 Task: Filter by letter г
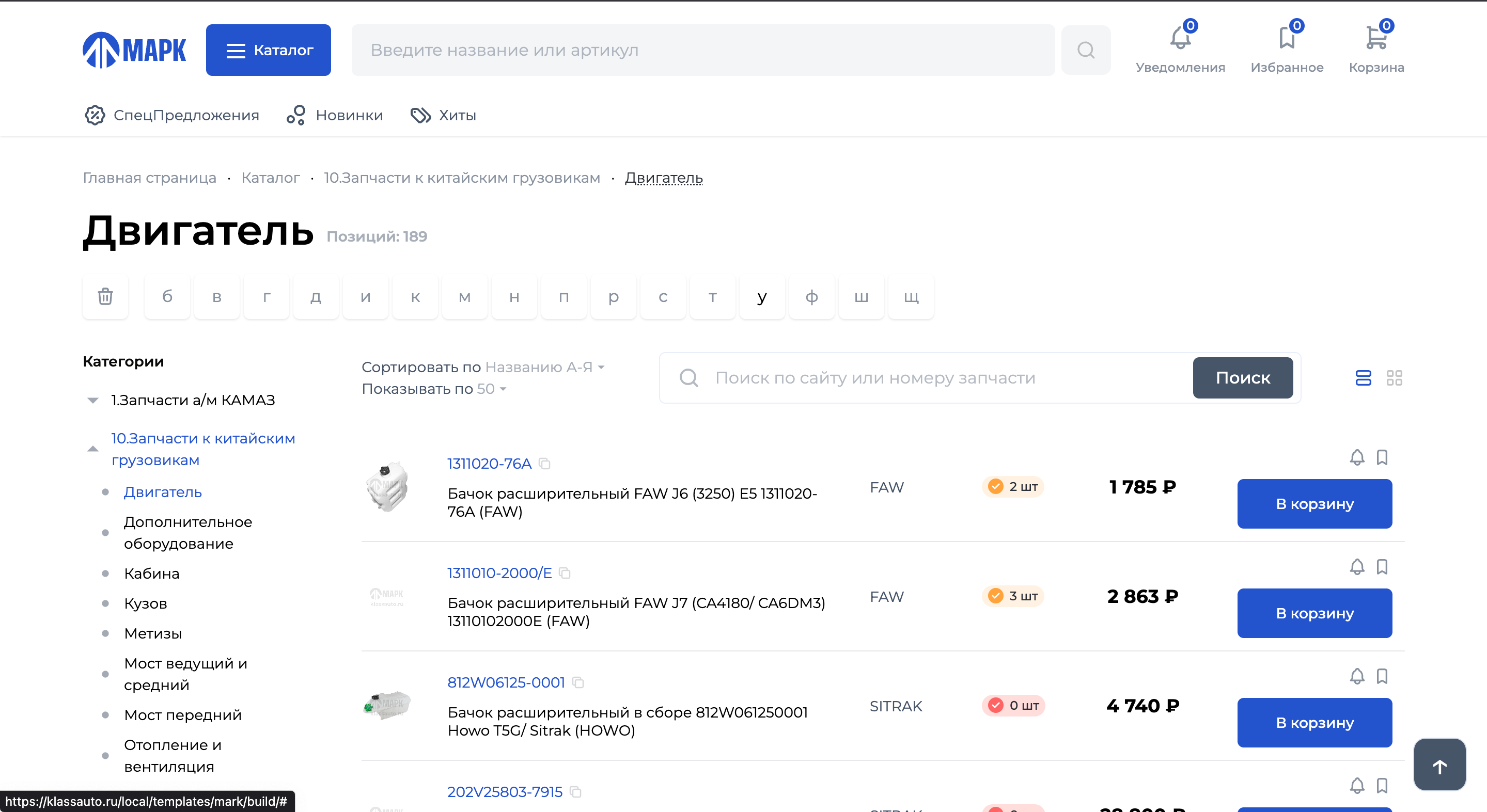267,297
